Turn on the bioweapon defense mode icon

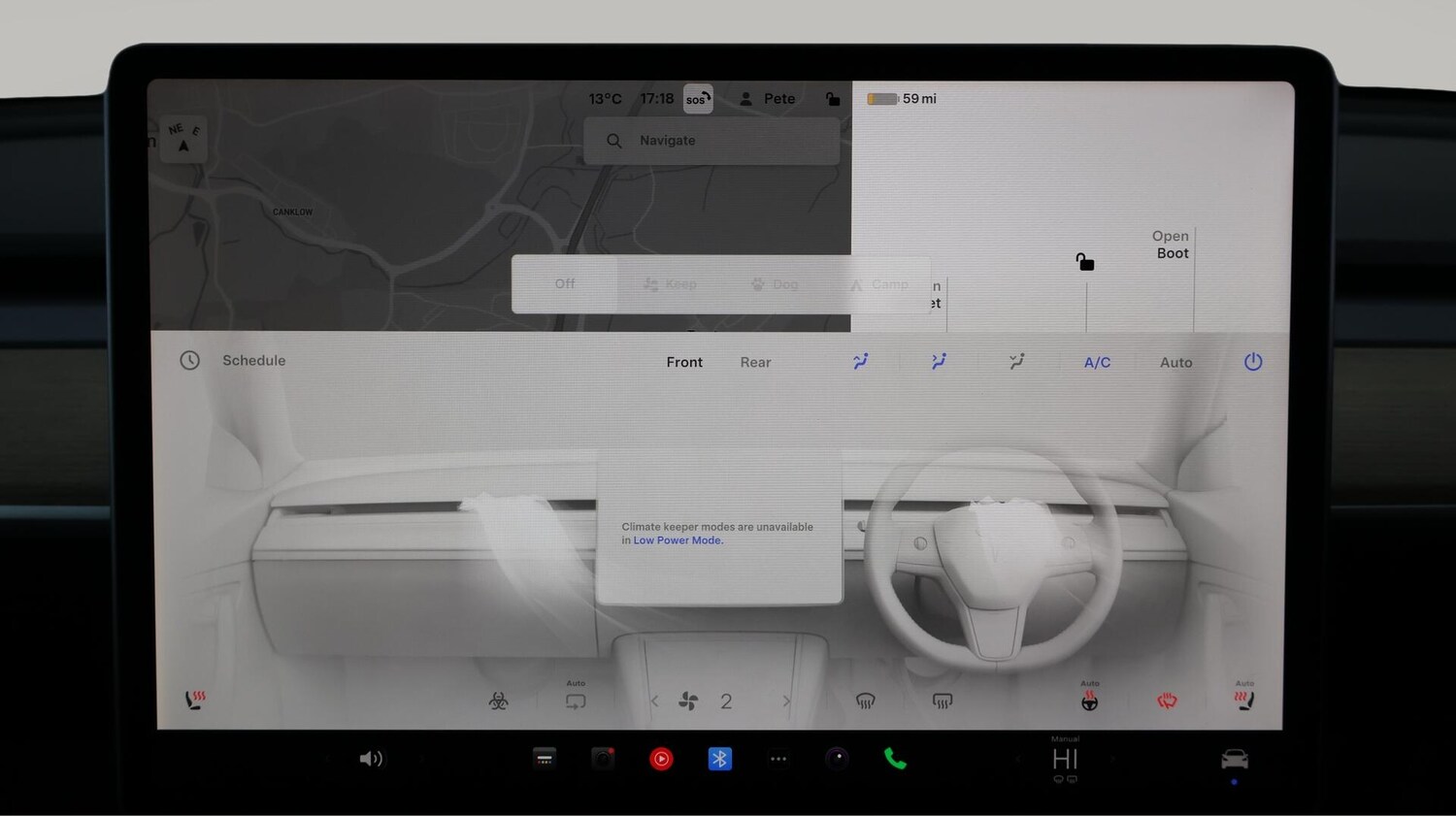click(x=498, y=702)
